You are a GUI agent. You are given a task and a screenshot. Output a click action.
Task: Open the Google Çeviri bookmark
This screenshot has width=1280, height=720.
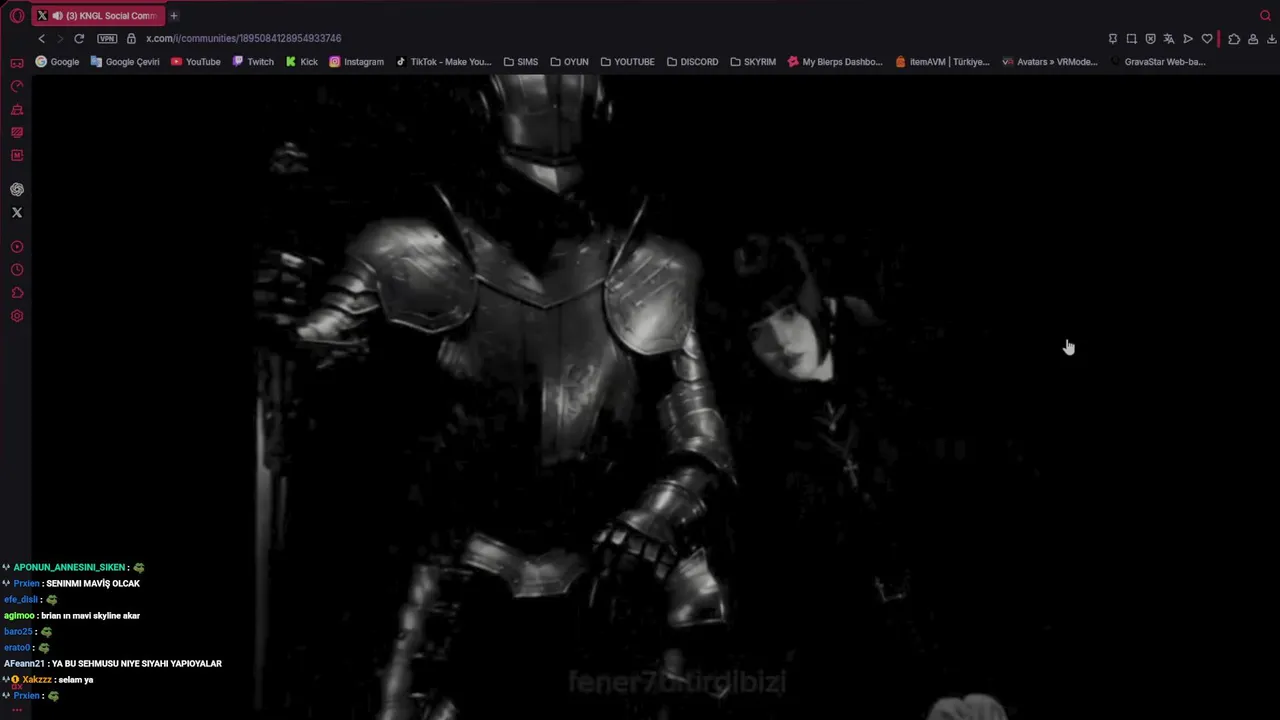(x=125, y=62)
